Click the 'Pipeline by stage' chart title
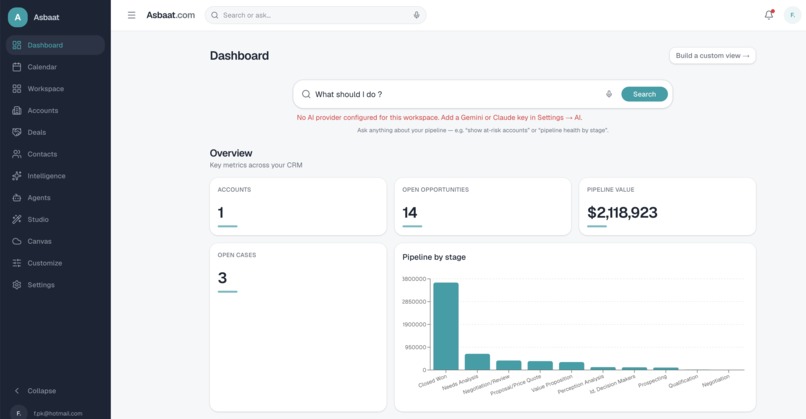 click(434, 257)
